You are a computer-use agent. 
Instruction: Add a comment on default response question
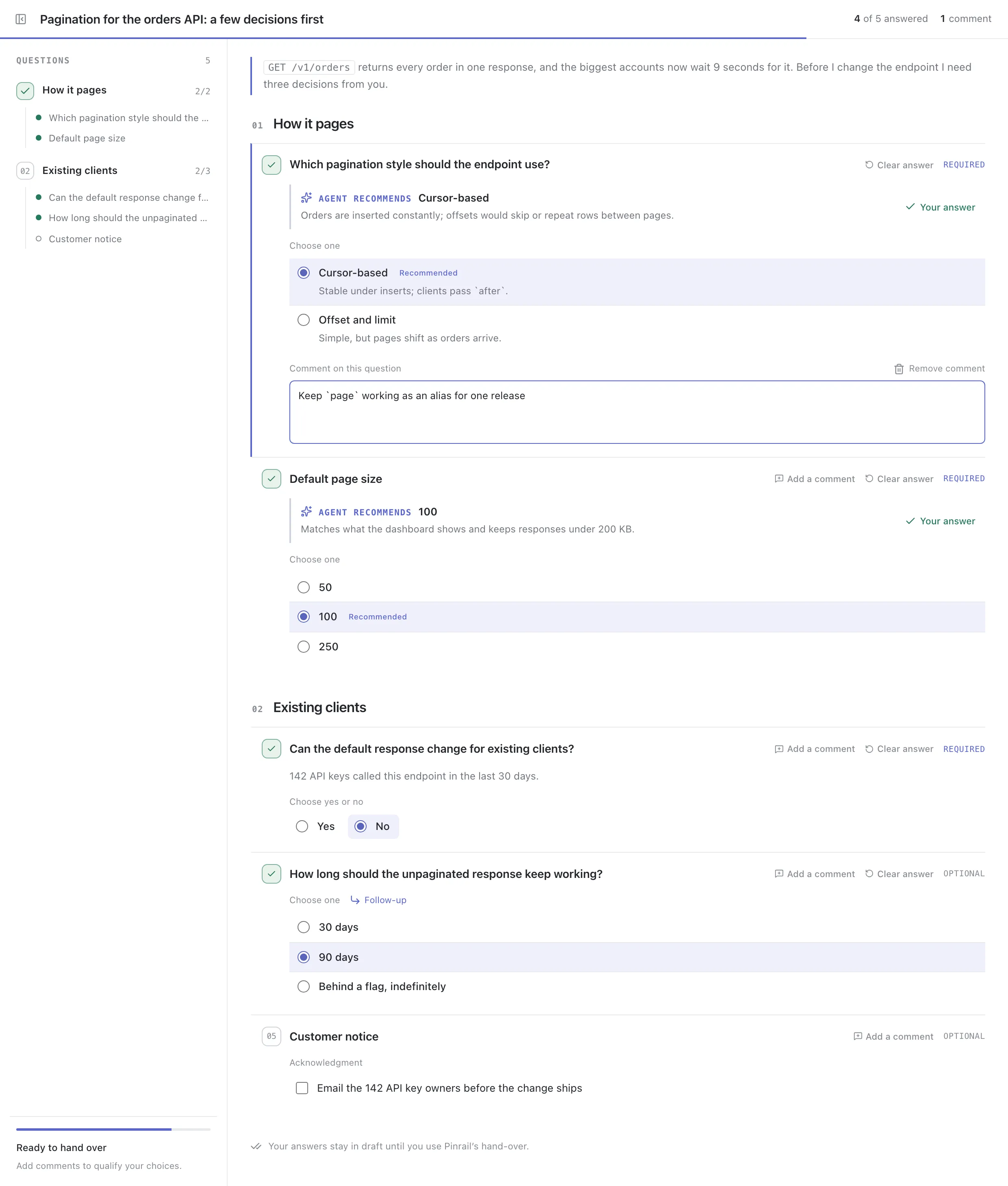[815, 749]
